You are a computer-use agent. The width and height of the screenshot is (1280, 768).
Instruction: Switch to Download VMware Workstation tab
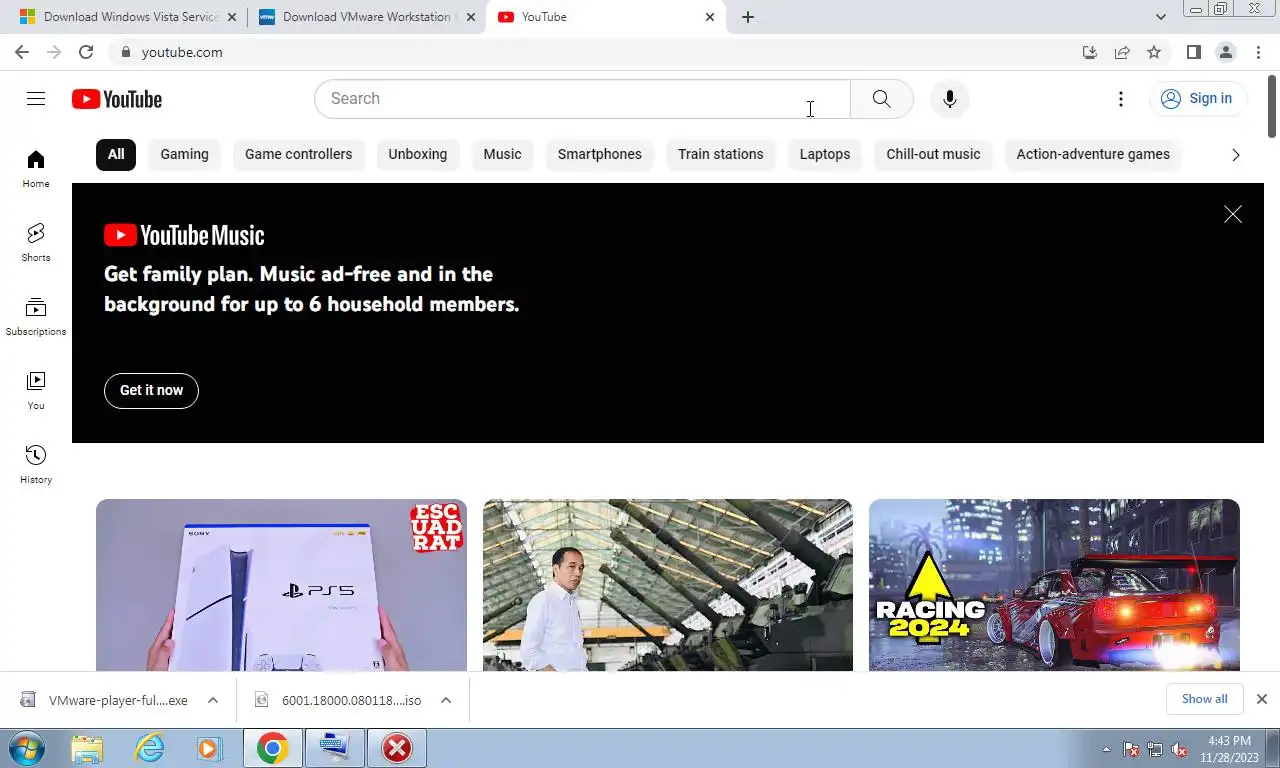tap(365, 17)
